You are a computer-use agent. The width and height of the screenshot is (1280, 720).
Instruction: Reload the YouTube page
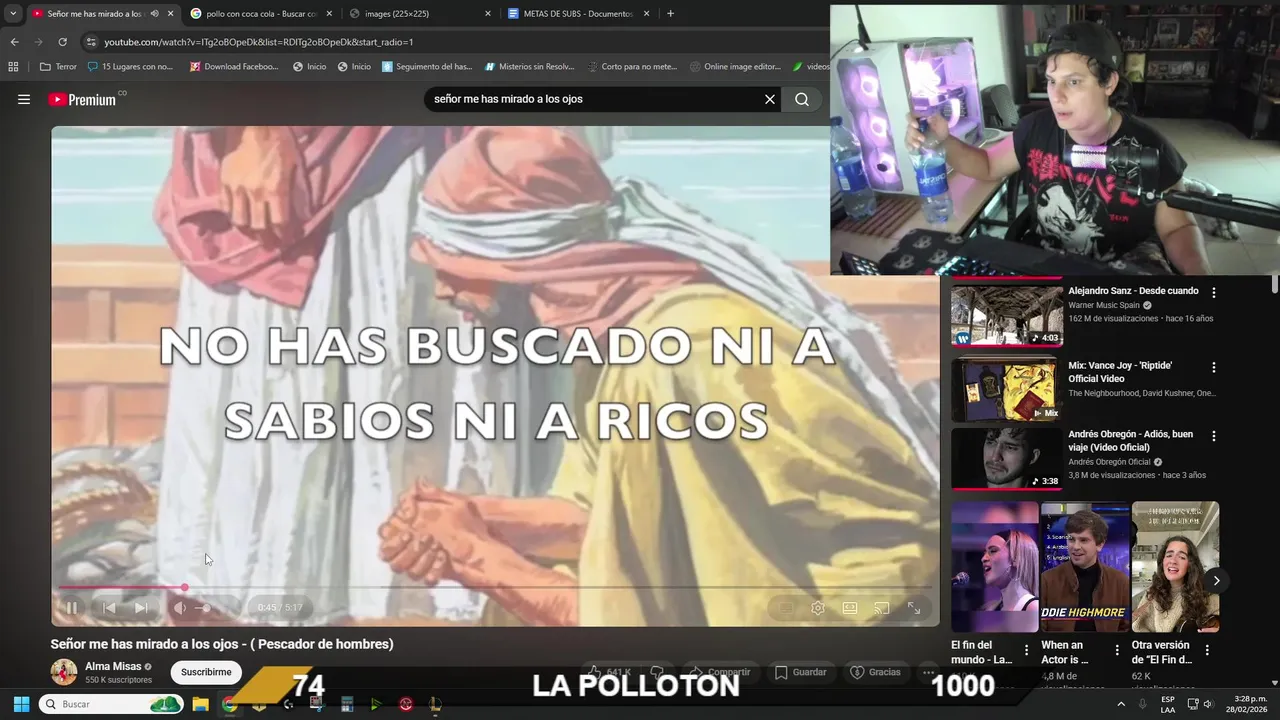(62, 42)
